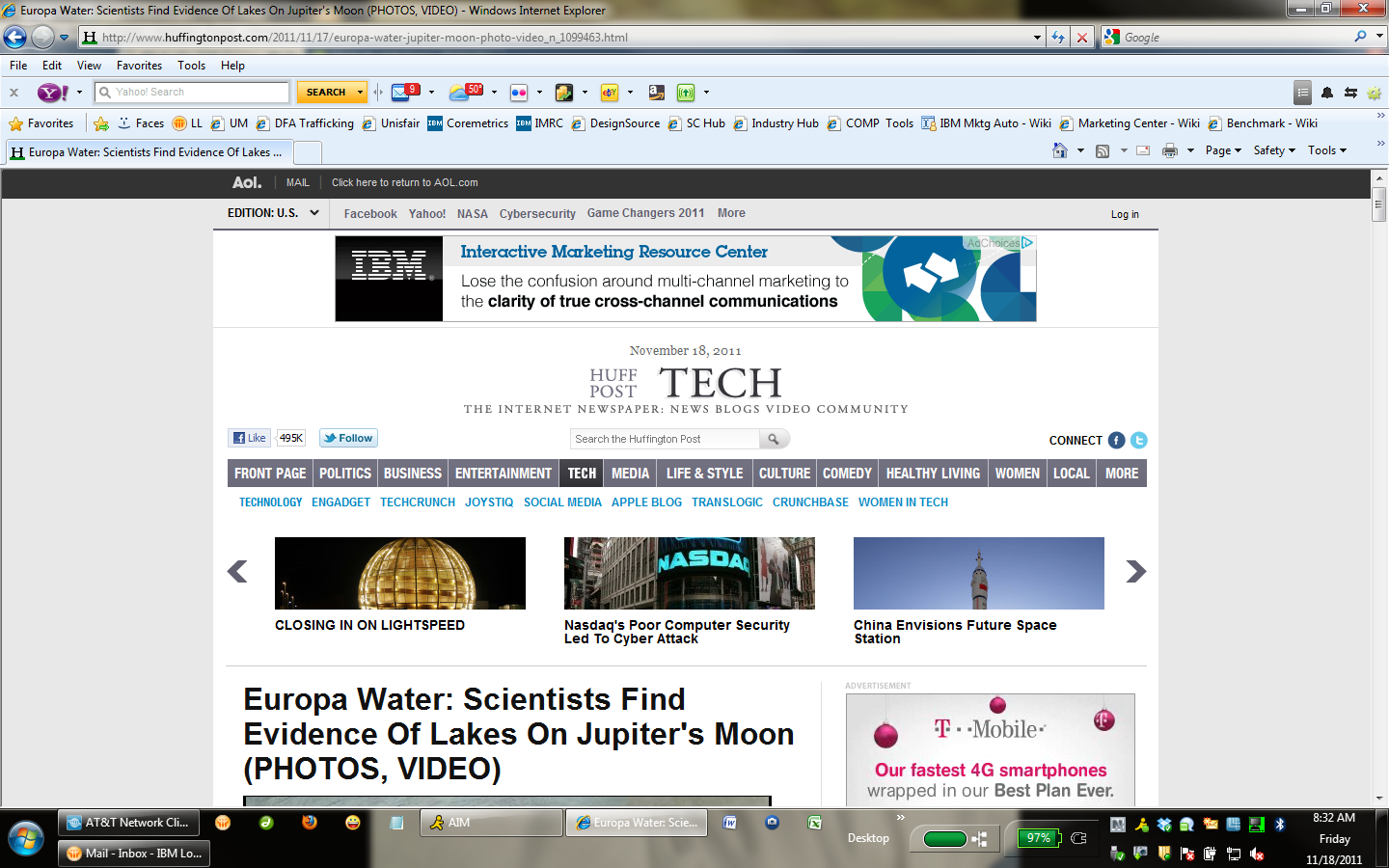Click the Flickr icon in Yahoo toolbar
Viewport: 1389px width, 868px height.
coord(519,93)
